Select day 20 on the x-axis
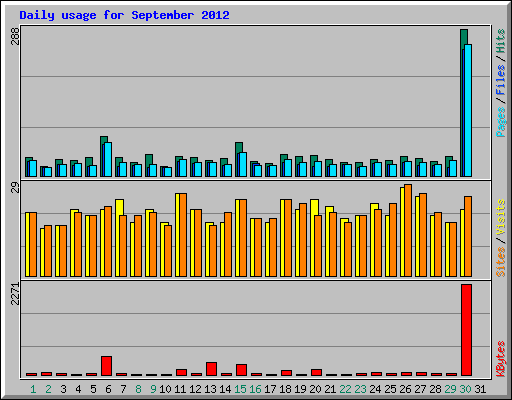 (x=315, y=389)
